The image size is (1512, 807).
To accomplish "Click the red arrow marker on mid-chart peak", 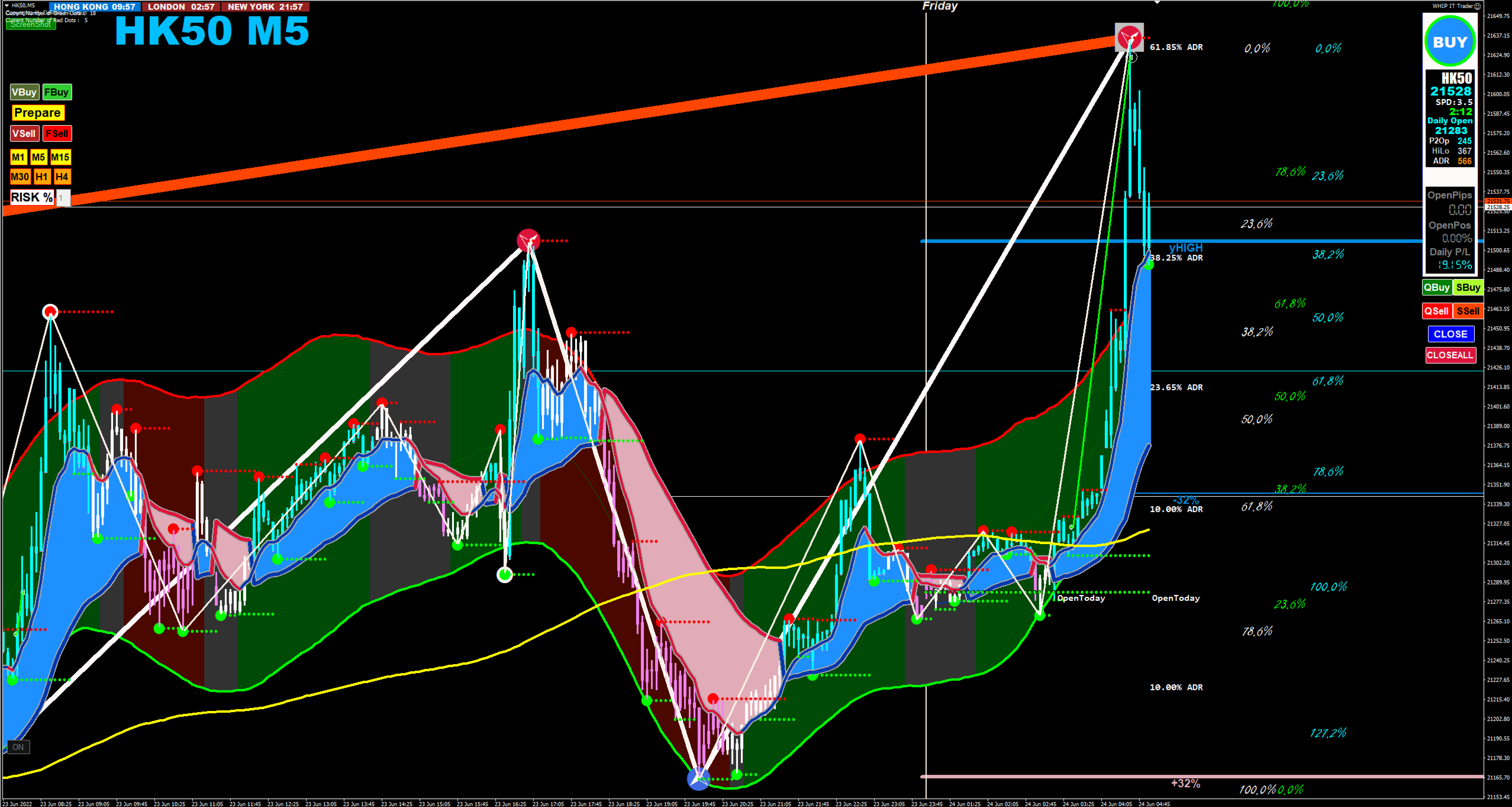I will coord(528,240).
